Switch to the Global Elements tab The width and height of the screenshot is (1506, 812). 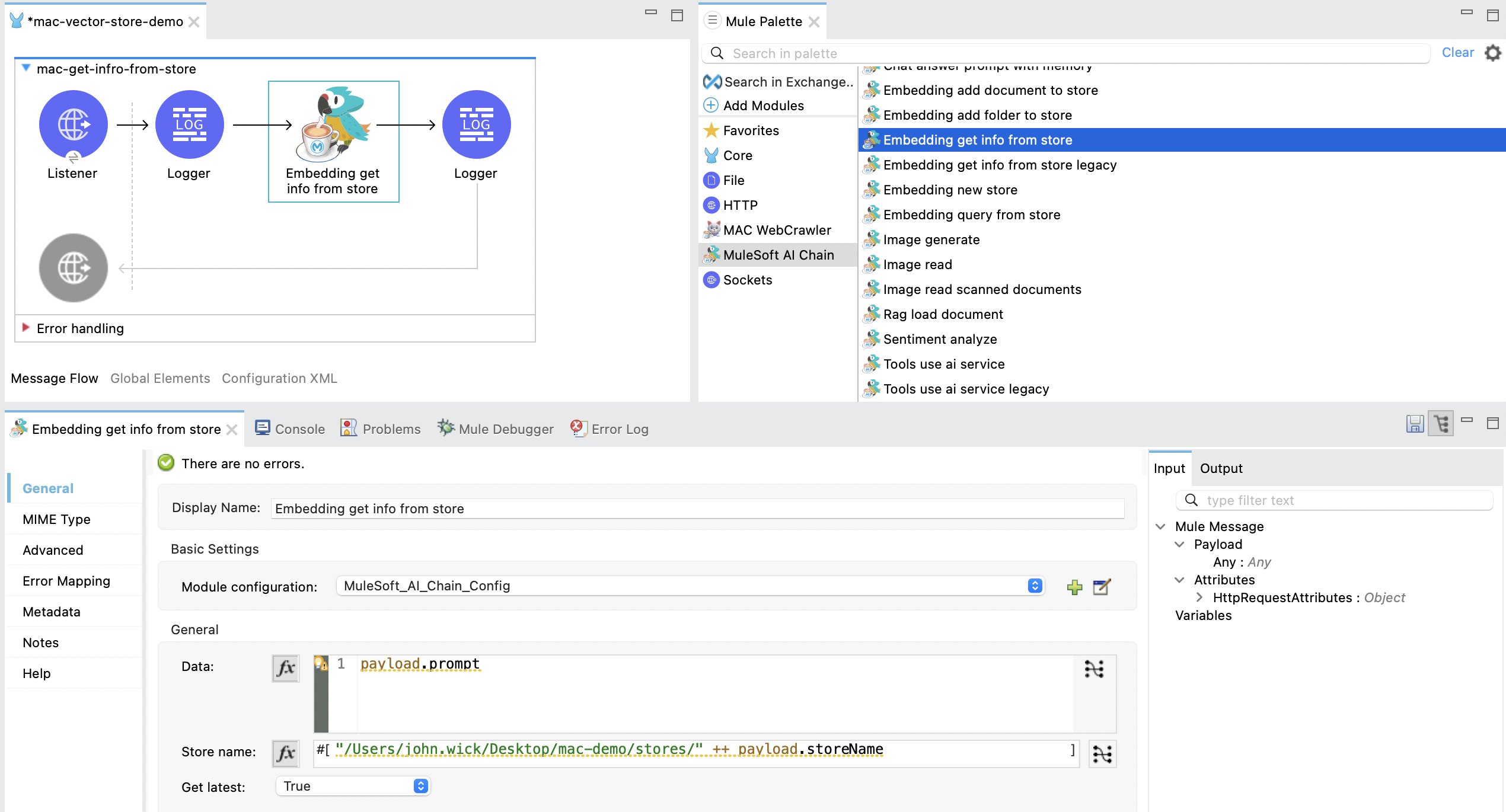pos(160,378)
